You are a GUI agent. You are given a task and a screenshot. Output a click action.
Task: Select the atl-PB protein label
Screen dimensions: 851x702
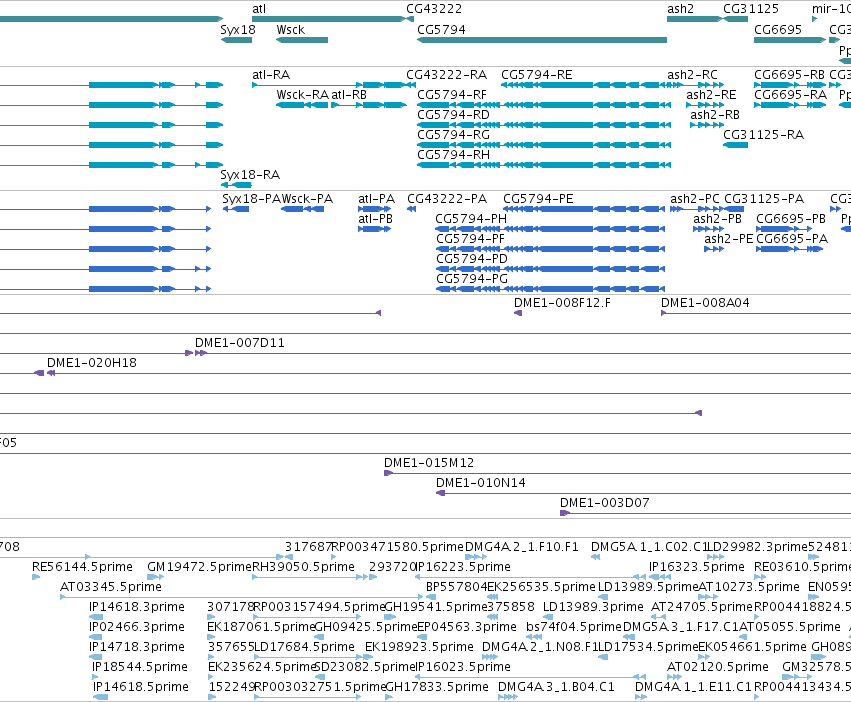click(375, 218)
